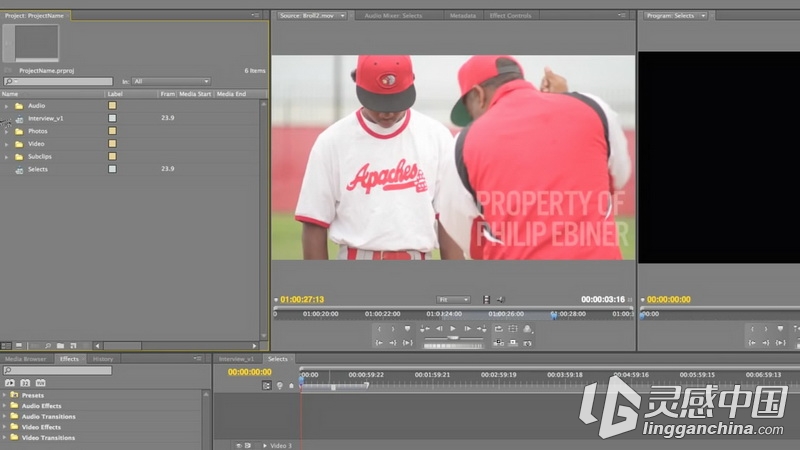Expand the Audio bin
The height and width of the screenshot is (450, 800).
(6, 106)
